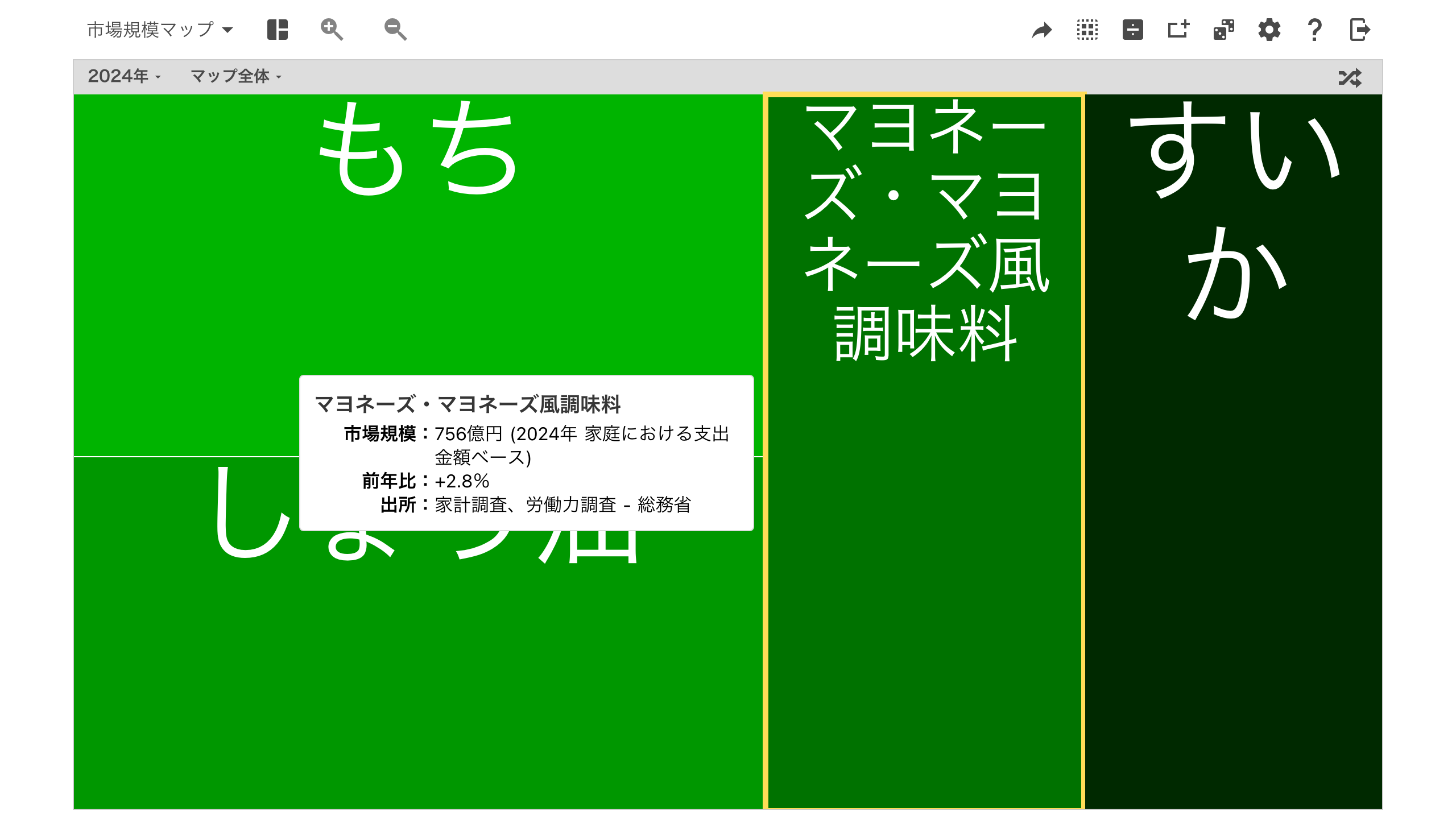1456x819 pixels.
Task: Click the dice random icon
Action: tap(1224, 30)
